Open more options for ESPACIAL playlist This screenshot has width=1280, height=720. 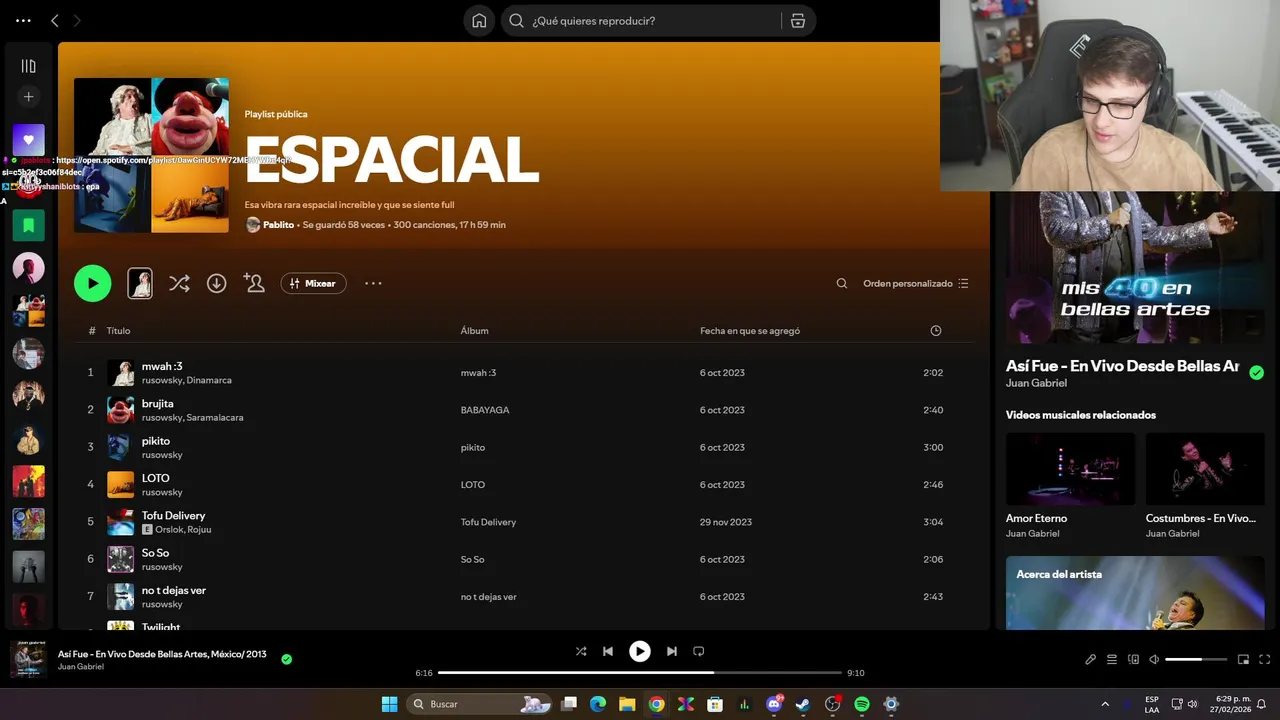(x=373, y=283)
